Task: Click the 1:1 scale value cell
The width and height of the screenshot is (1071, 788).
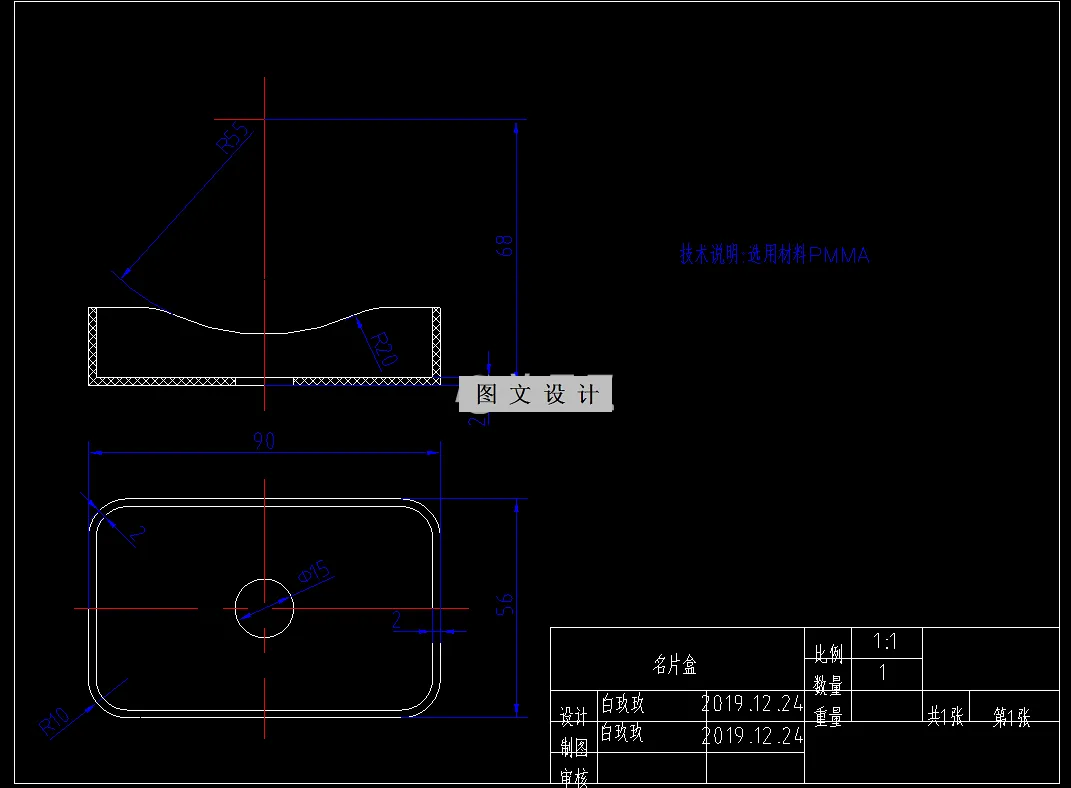Action: tap(887, 642)
